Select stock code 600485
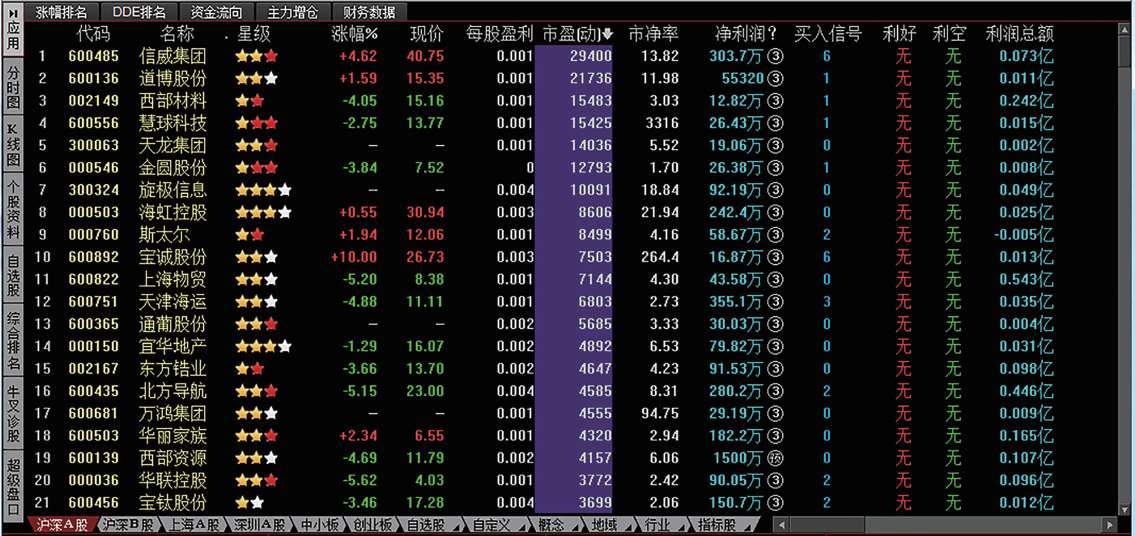 pos(93,56)
